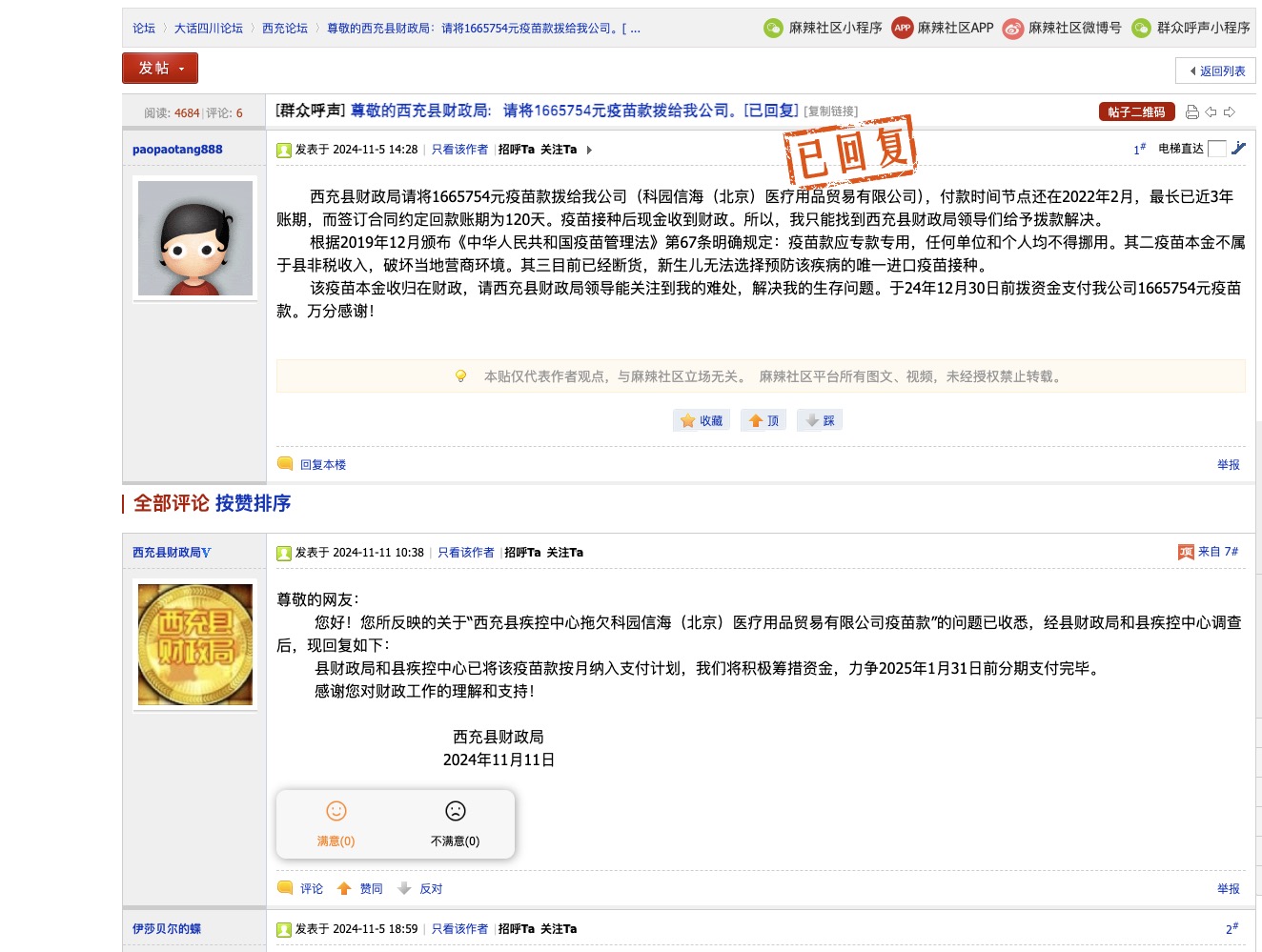Downvote the post with 踩 button

(820, 420)
